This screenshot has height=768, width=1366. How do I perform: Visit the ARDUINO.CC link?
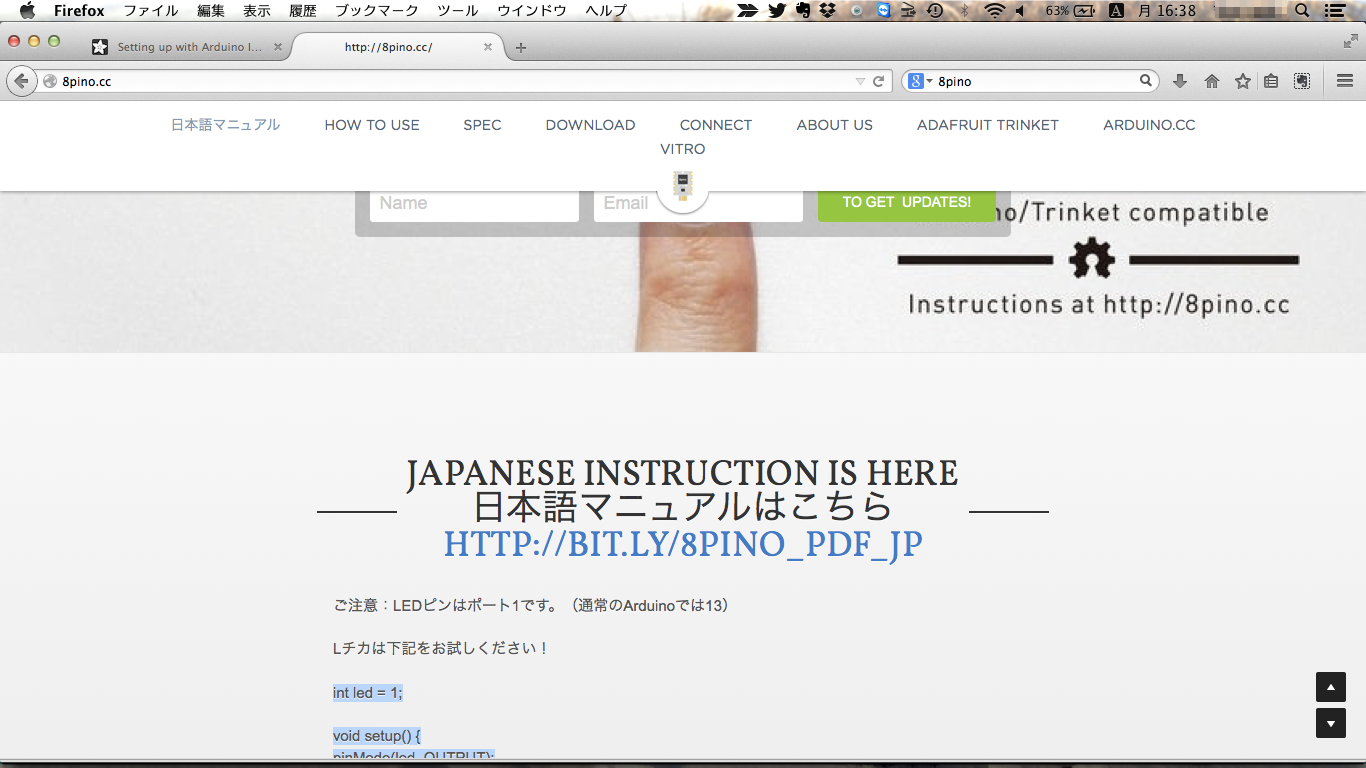[x=1149, y=125]
